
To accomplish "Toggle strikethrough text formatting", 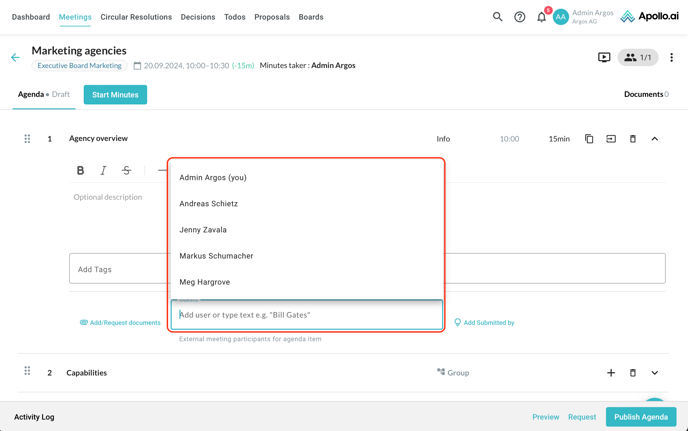I will pyautogui.click(x=126, y=170).
